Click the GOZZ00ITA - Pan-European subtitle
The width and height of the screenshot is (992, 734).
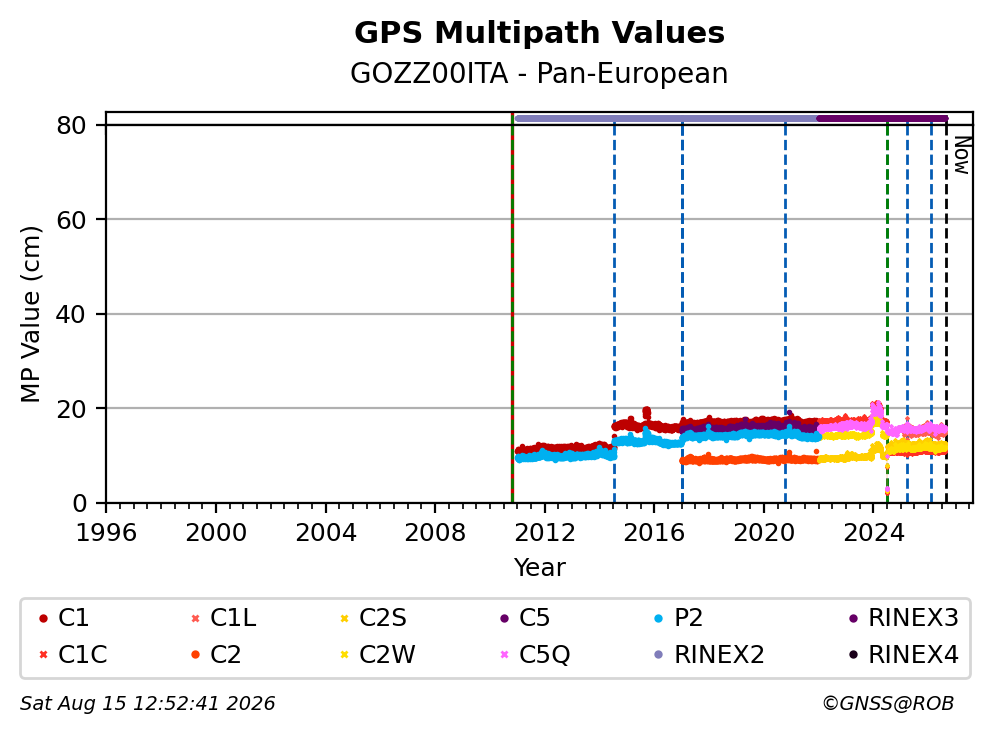[x=539, y=73]
